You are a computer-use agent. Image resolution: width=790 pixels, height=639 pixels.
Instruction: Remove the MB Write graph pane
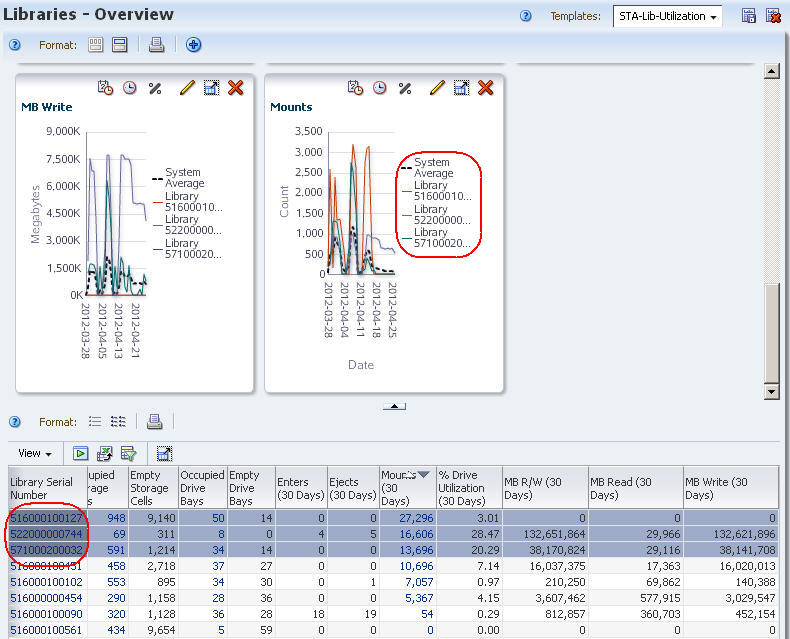click(236, 88)
